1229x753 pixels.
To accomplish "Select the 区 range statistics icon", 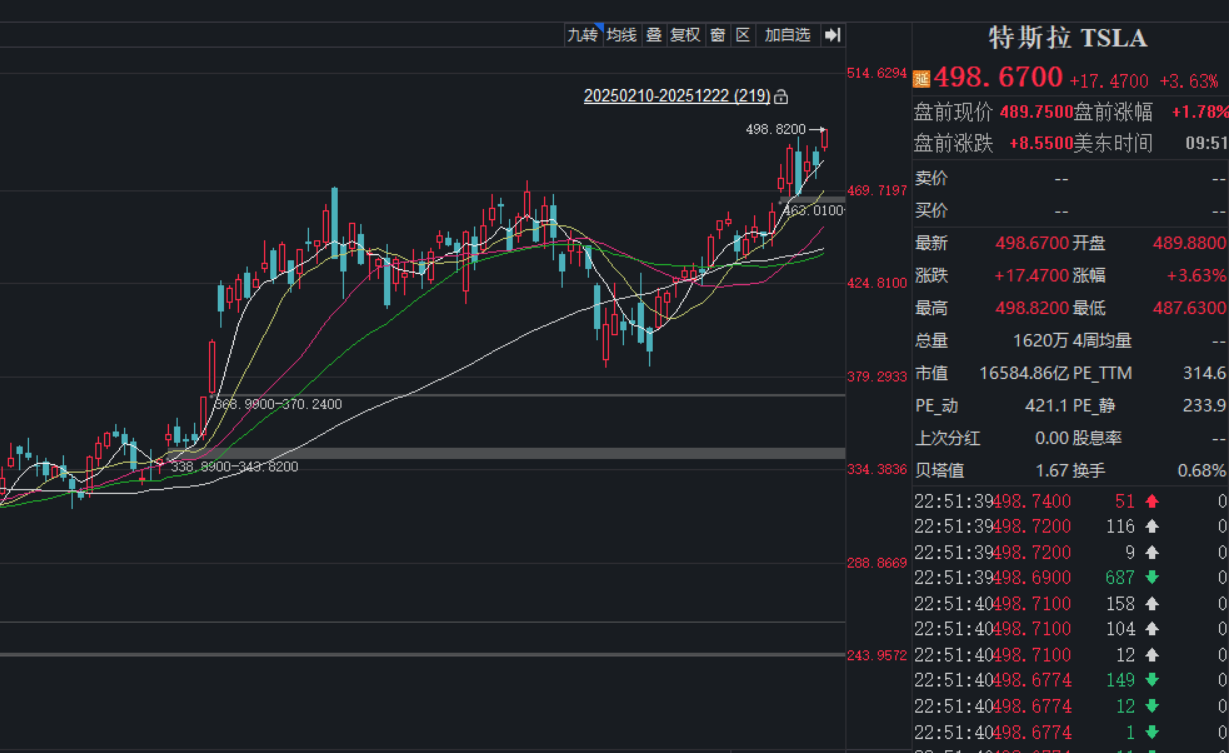I will pos(742,35).
